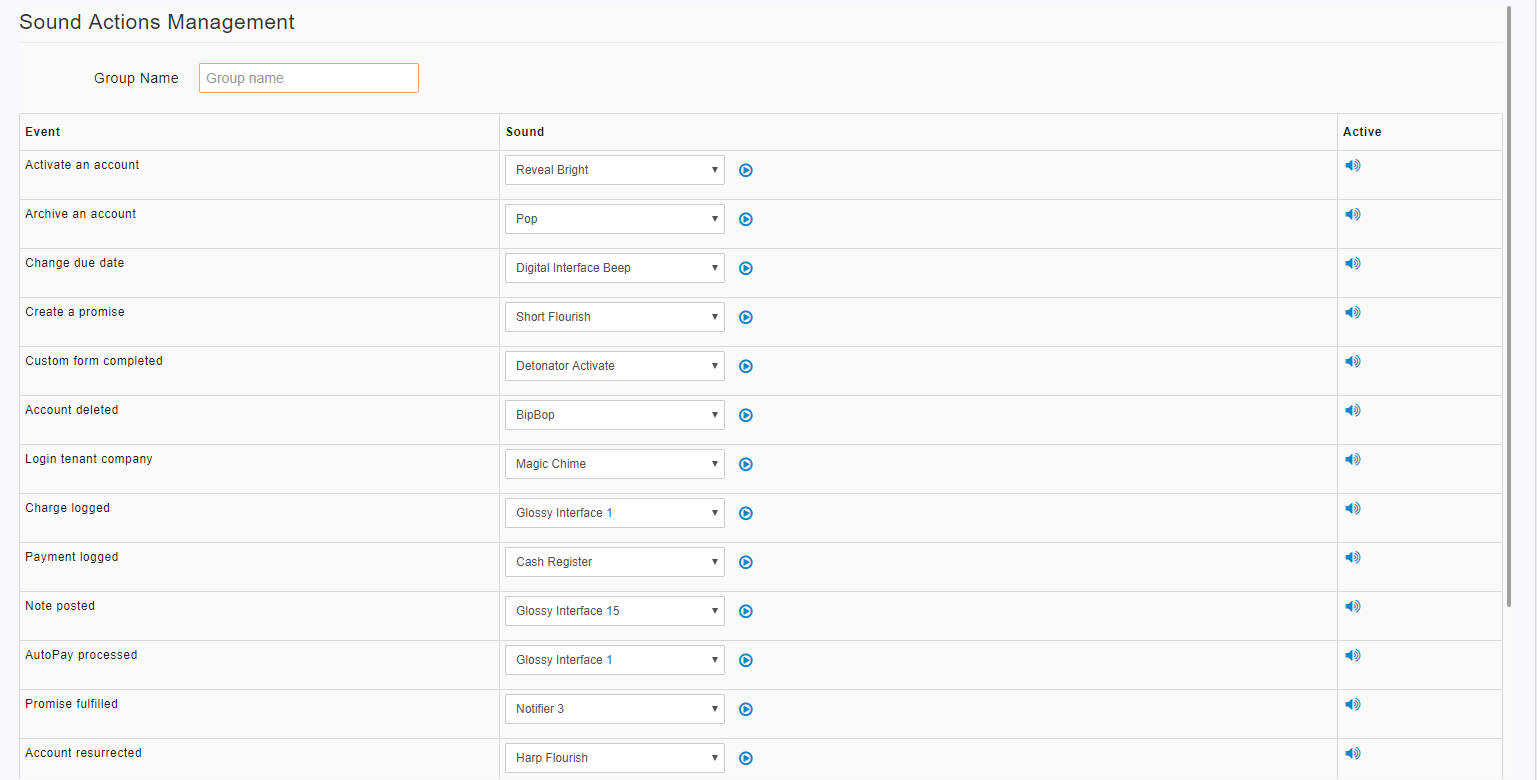Open the Notifier 3 sound dropdown

point(615,709)
